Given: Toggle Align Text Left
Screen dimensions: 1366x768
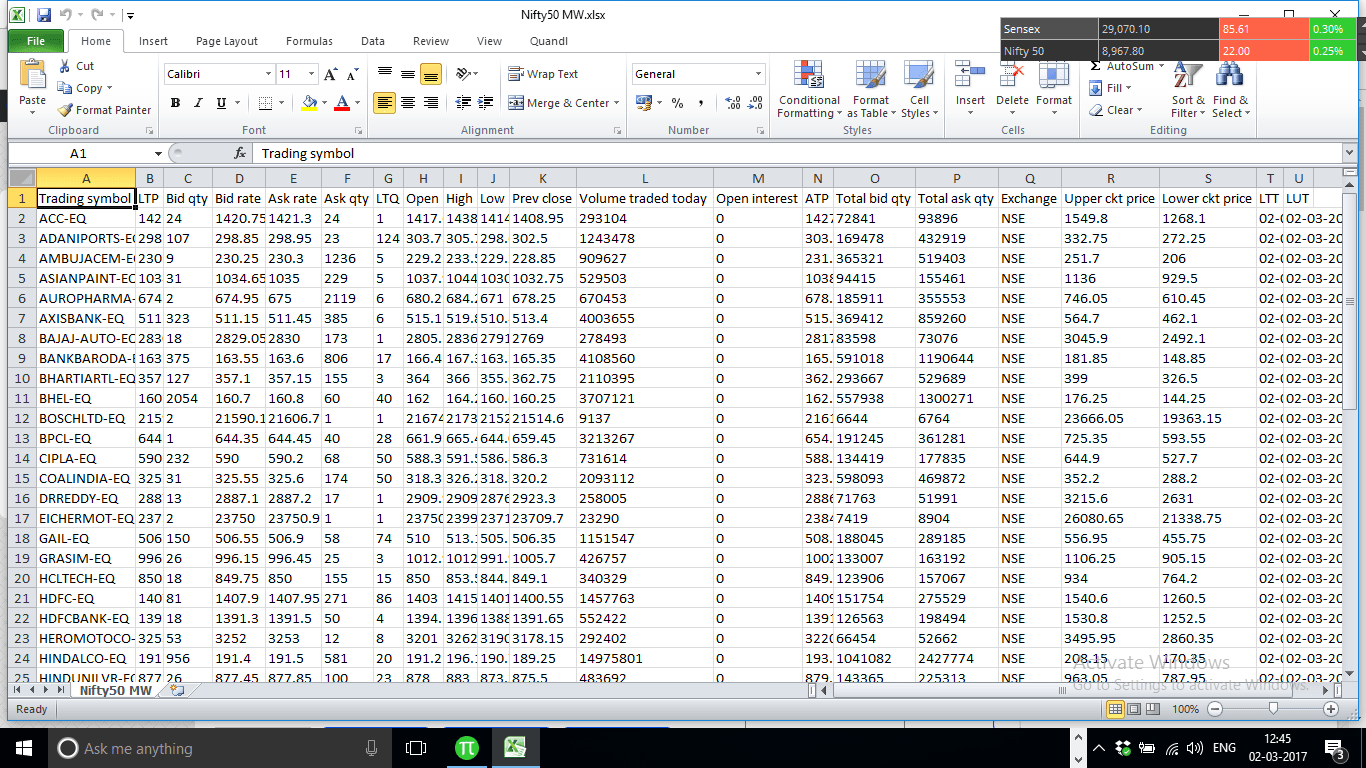Looking at the screenshot, I should coord(384,103).
